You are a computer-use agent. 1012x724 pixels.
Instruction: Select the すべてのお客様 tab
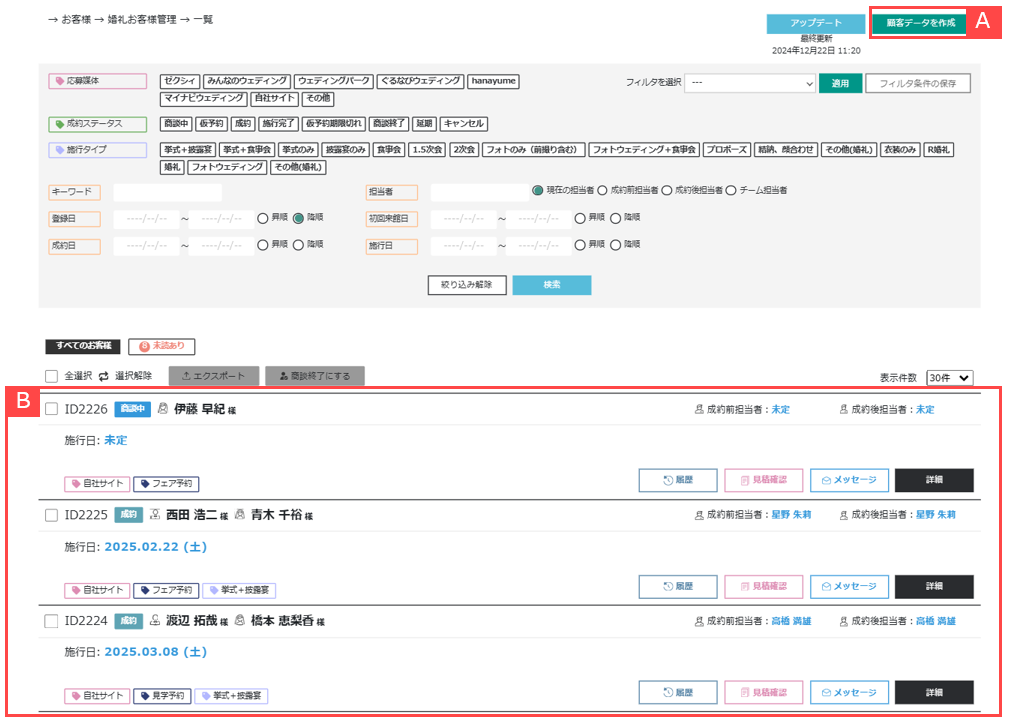[x=82, y=347]
